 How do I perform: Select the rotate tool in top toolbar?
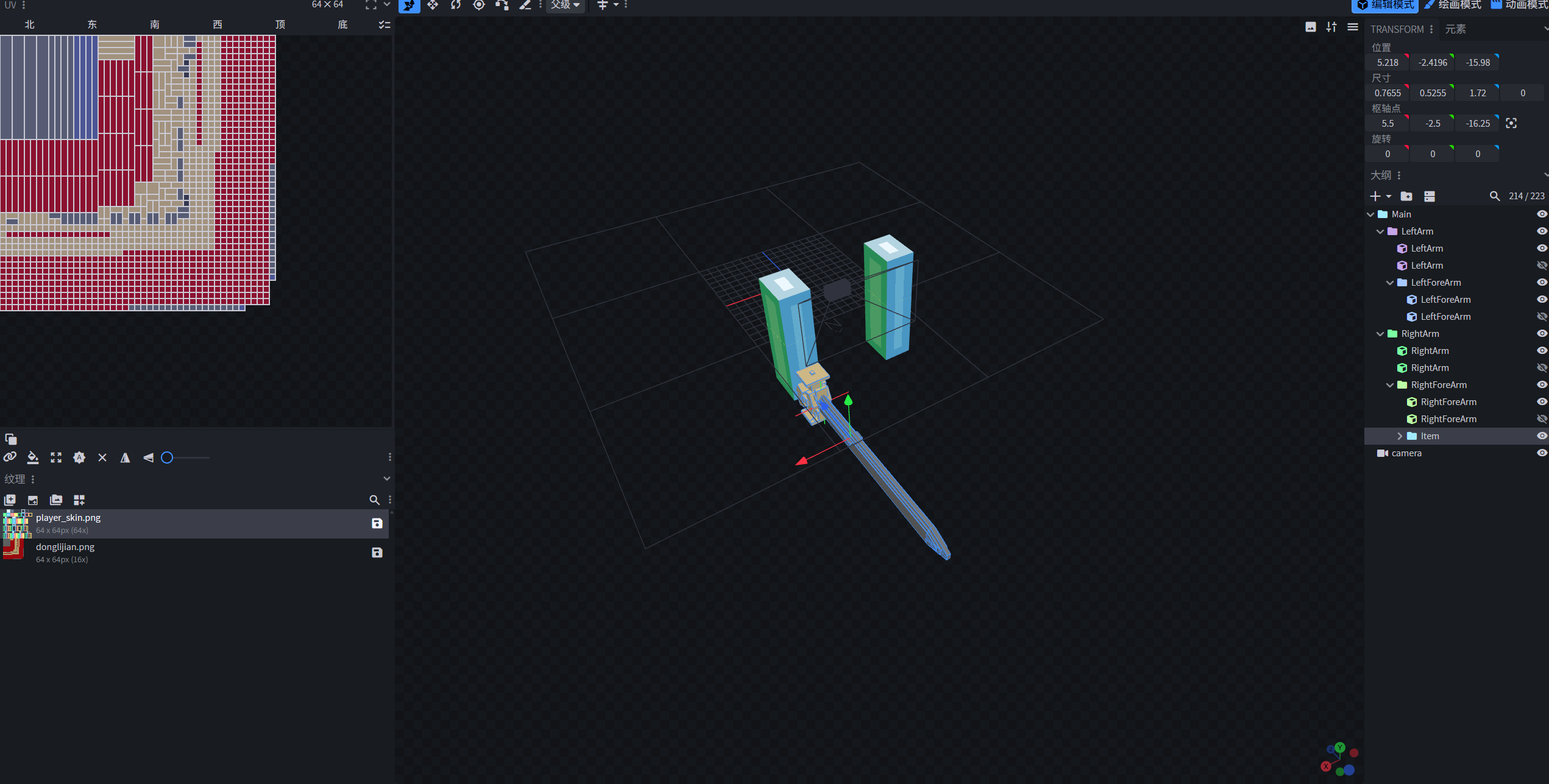click(x=456, y=5)
